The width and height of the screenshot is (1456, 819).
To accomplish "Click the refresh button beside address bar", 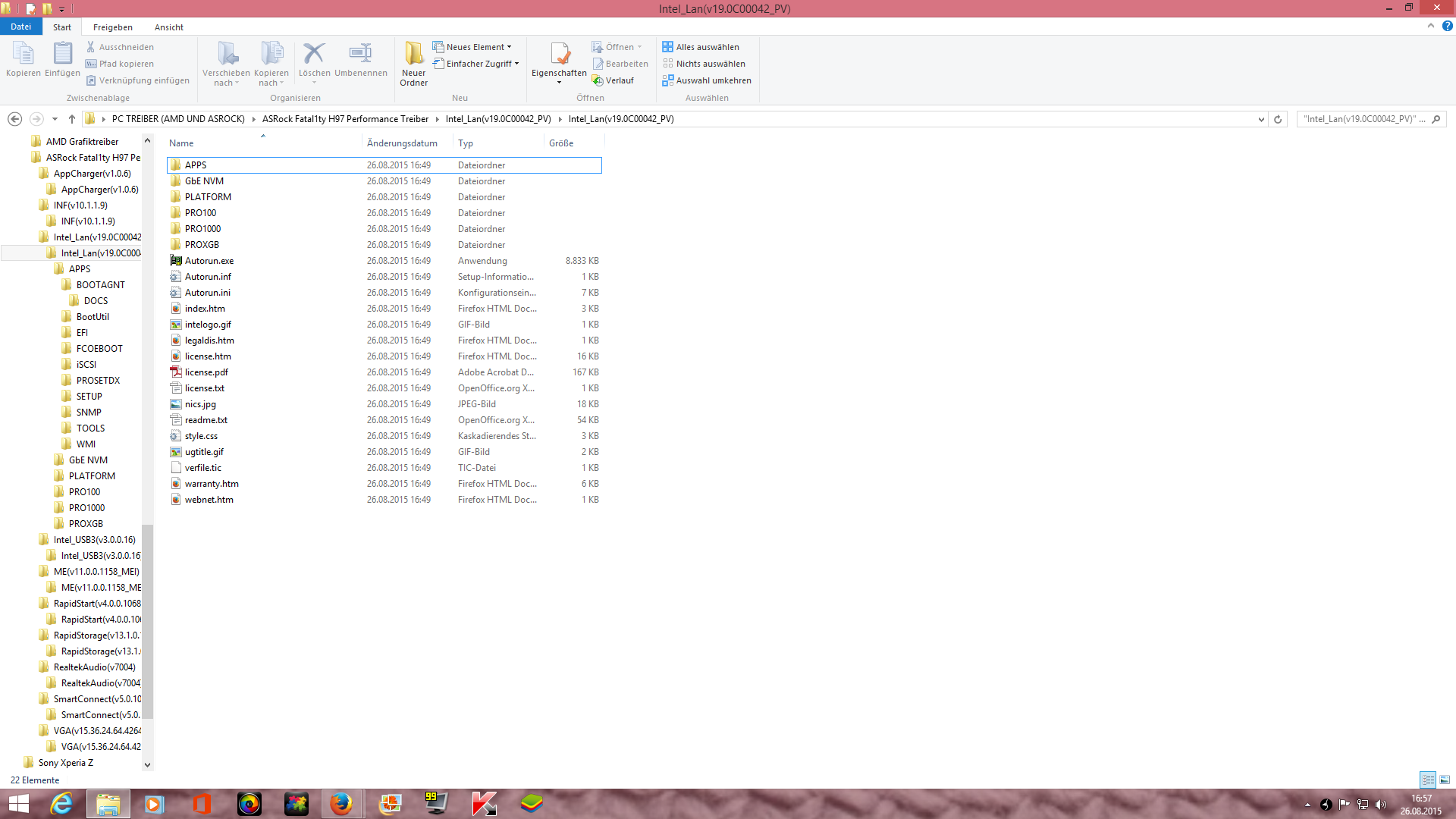I will 1278,119.
